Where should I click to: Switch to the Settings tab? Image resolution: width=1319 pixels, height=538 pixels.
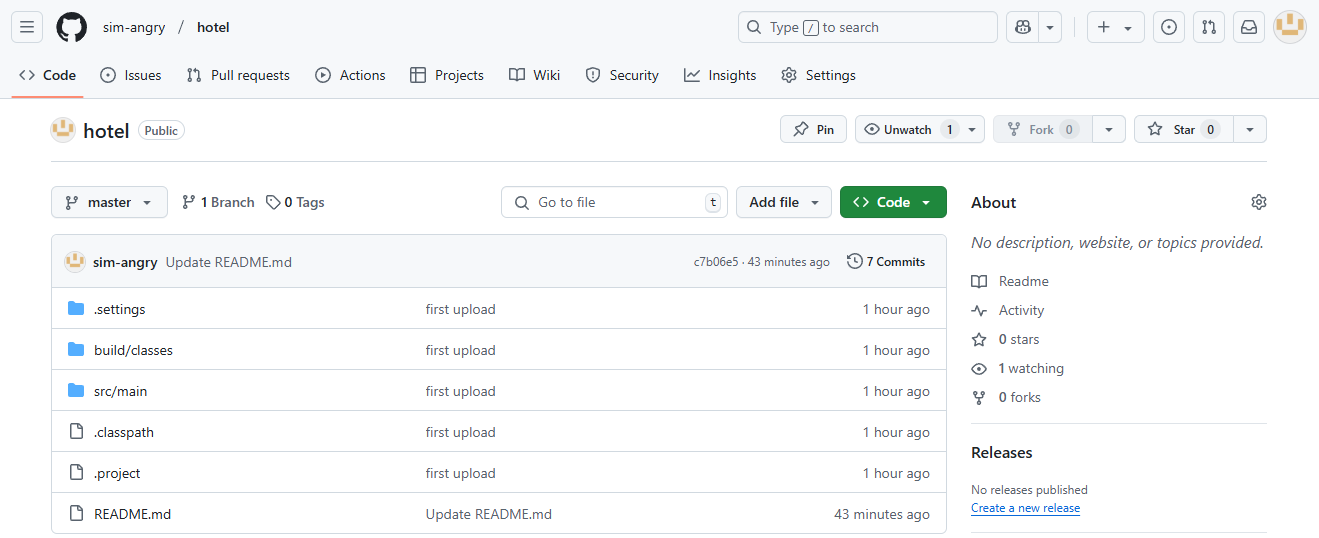pyautogui.click(x=818, y=75)
